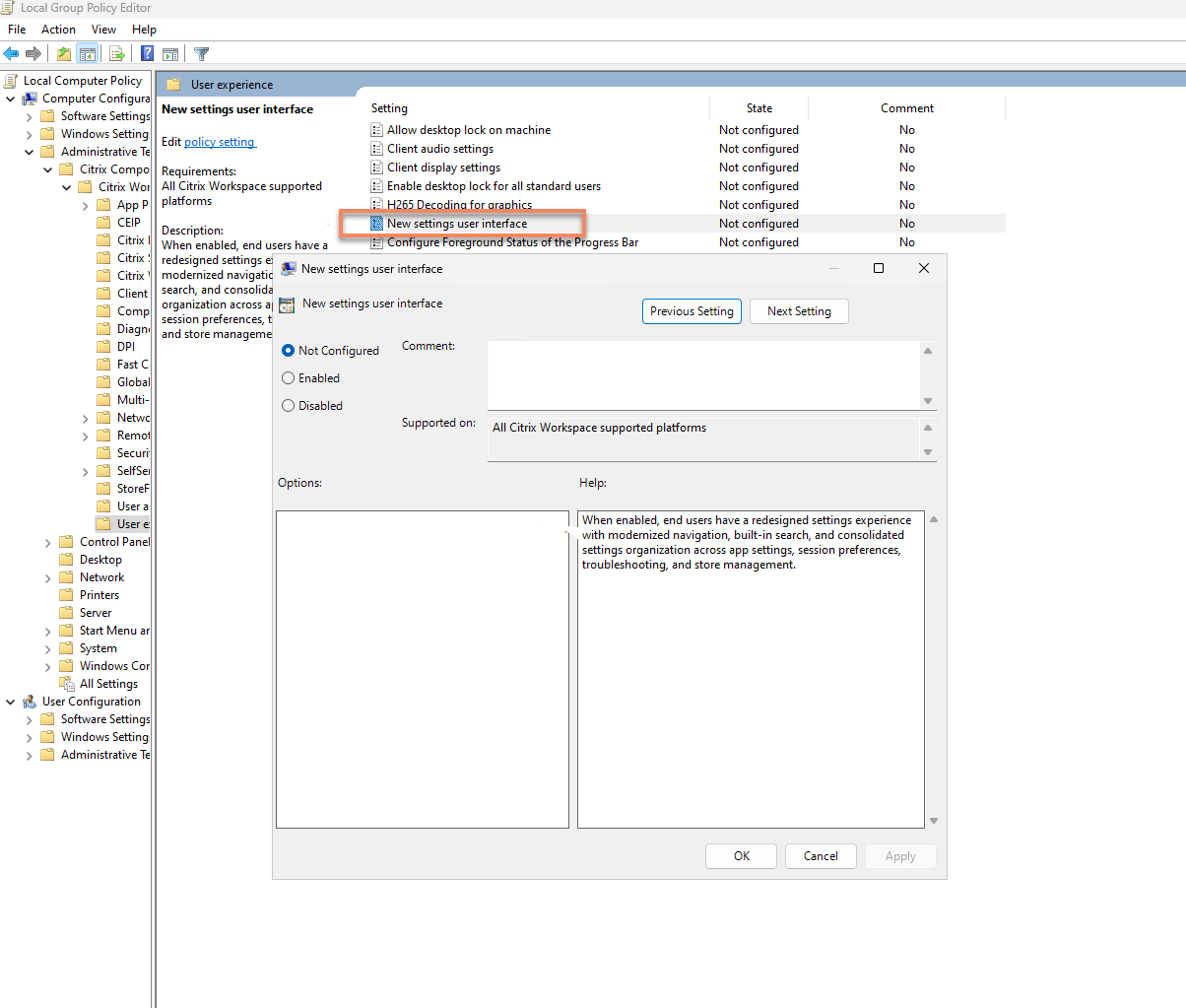This screenshot has height=1008, width=1186.
Task: Click policy icon for Client audio settings
Action: pos(376,149)
